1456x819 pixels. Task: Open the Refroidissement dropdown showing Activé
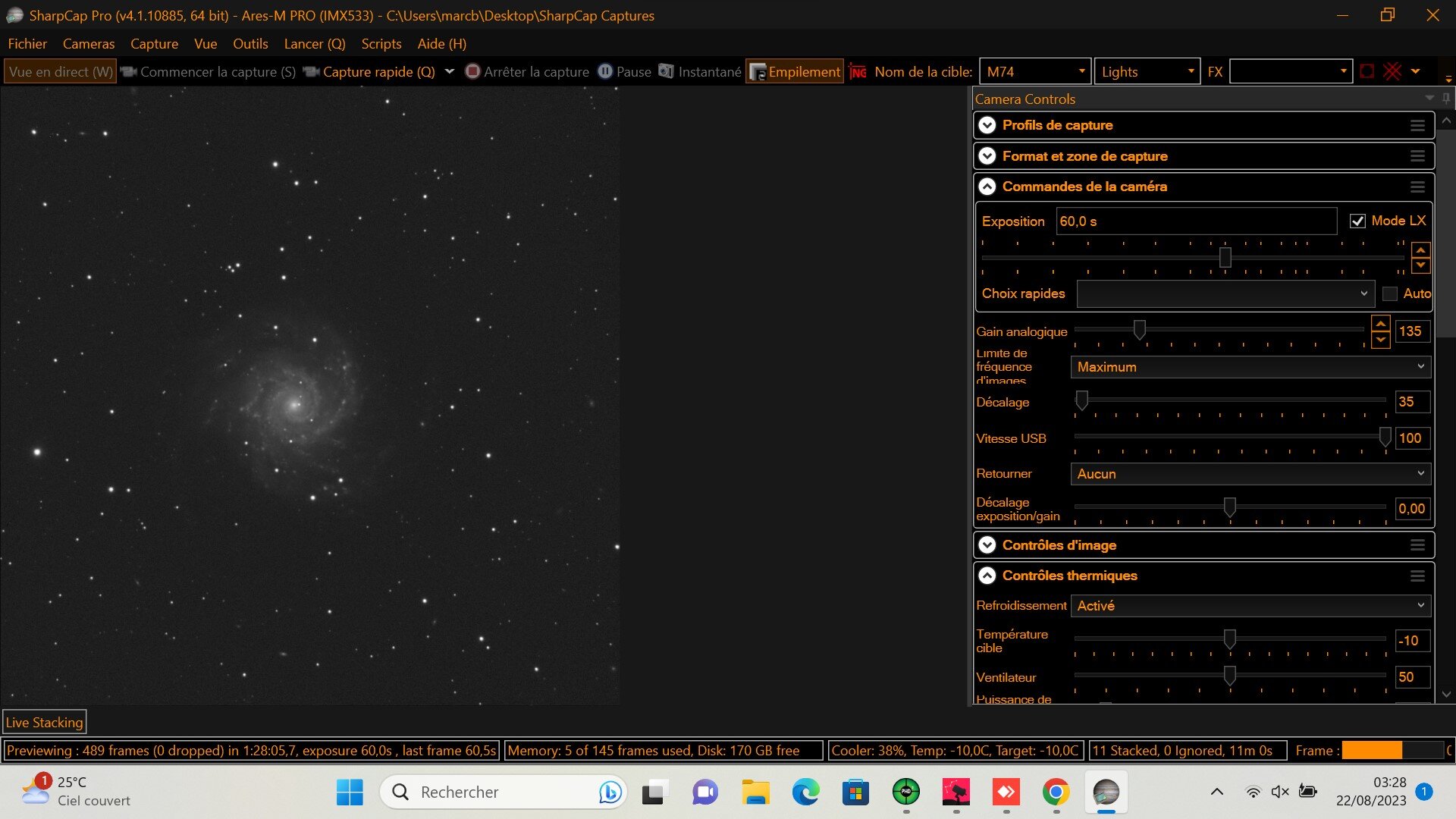point(1250,606)
